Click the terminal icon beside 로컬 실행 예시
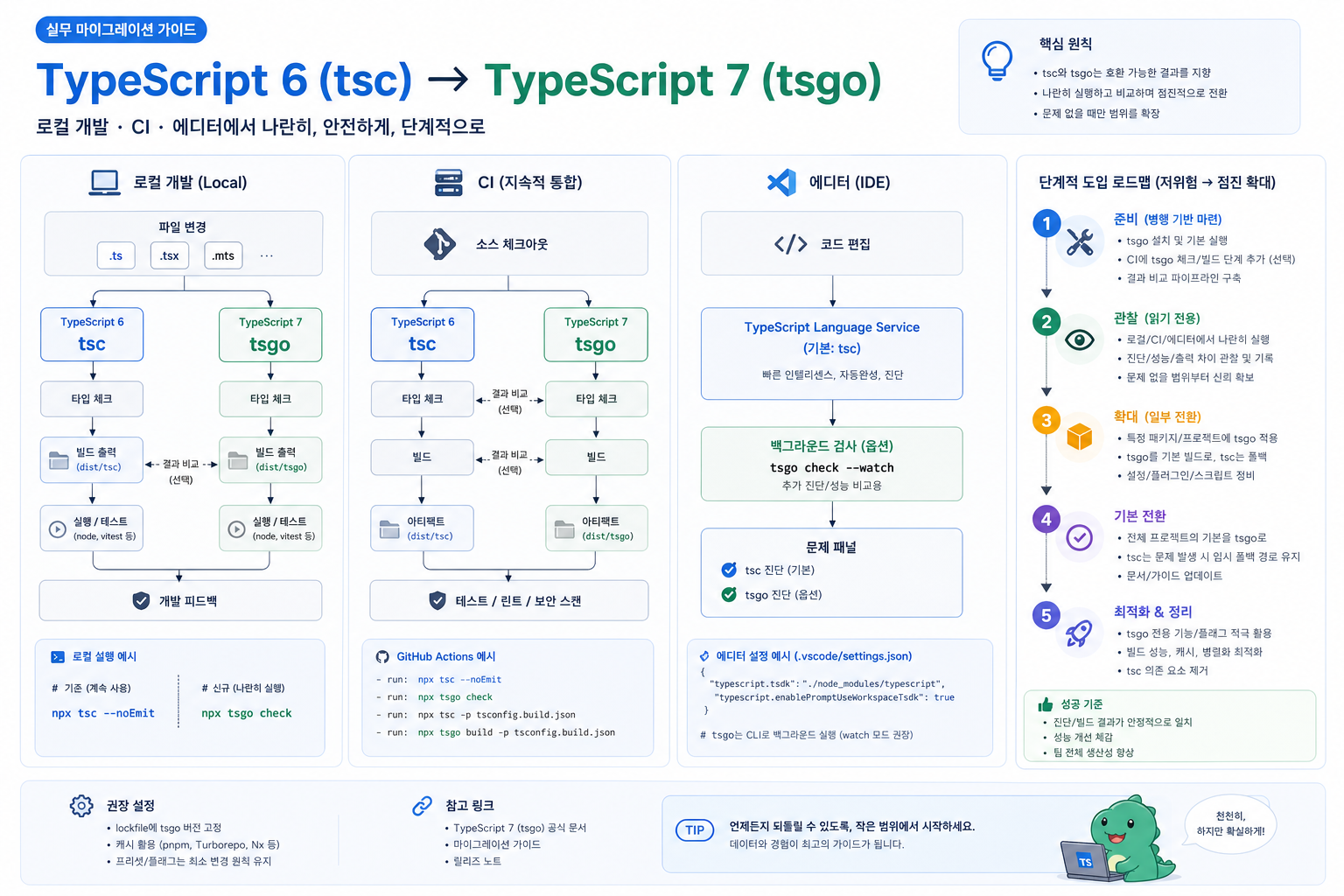1344x896 pixels. 58,656
